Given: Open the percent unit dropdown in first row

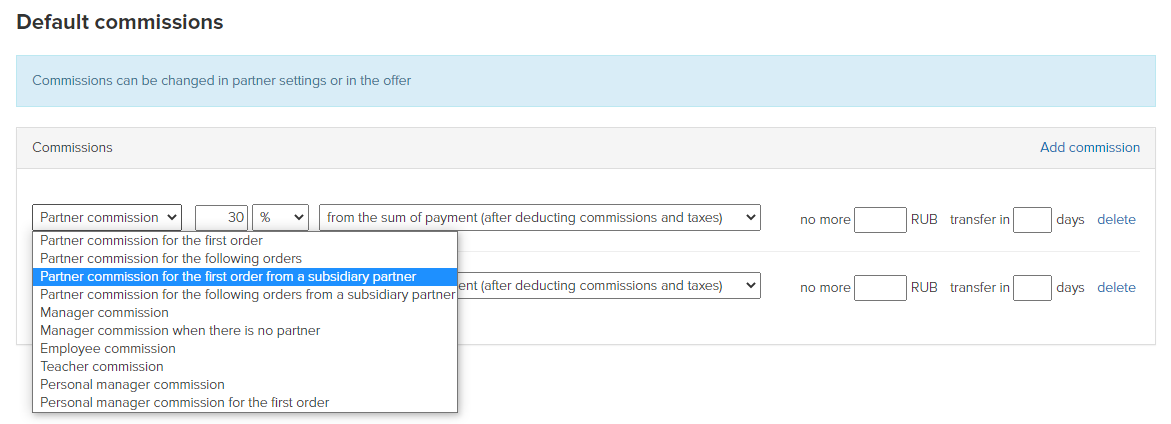Looking at the screenshot, I should point(281,218).
